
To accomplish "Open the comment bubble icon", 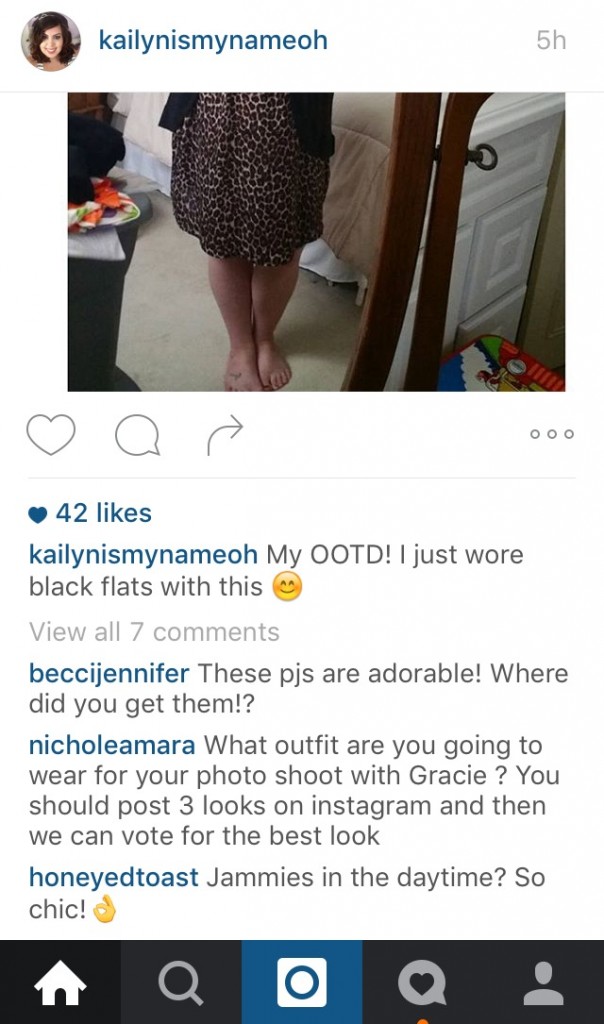I will tap(137, 435).
